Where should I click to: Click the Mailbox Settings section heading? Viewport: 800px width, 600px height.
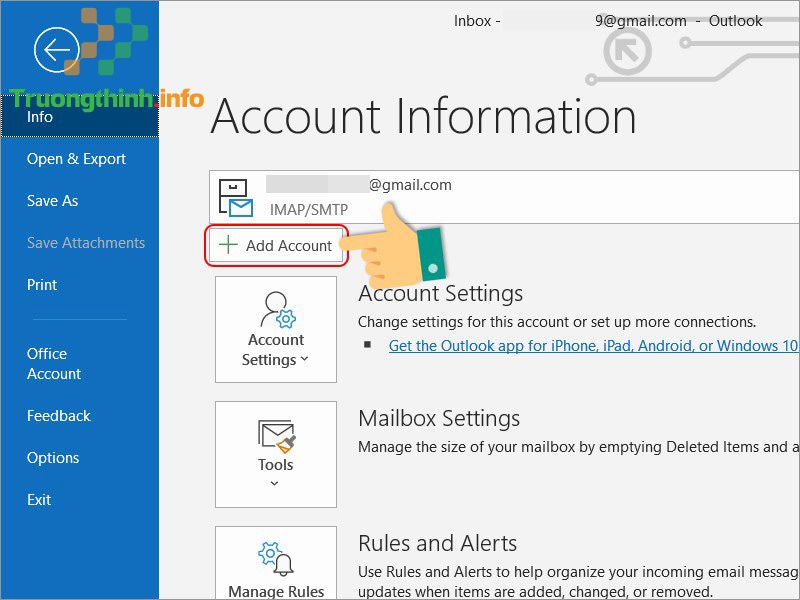tap(439, 418)
